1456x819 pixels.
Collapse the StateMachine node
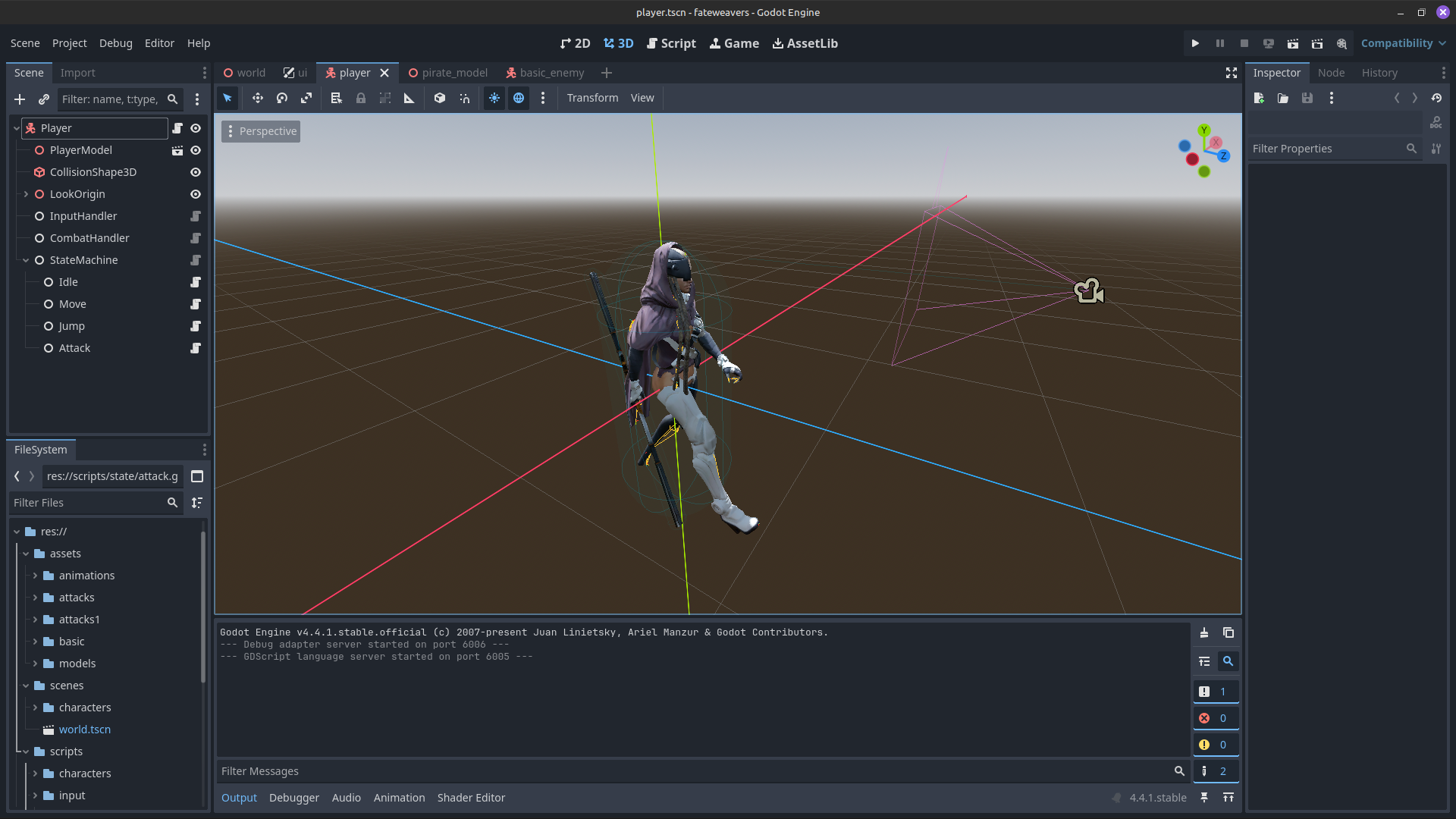(26, 260)
